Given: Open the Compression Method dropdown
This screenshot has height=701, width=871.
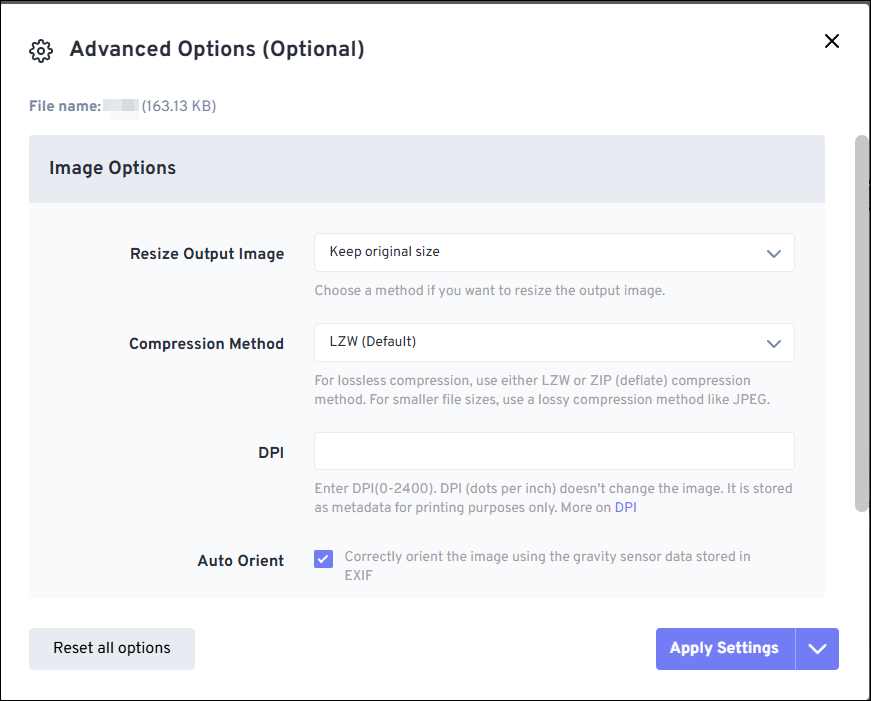Looking at the screenshot, I should pos(554,343).
